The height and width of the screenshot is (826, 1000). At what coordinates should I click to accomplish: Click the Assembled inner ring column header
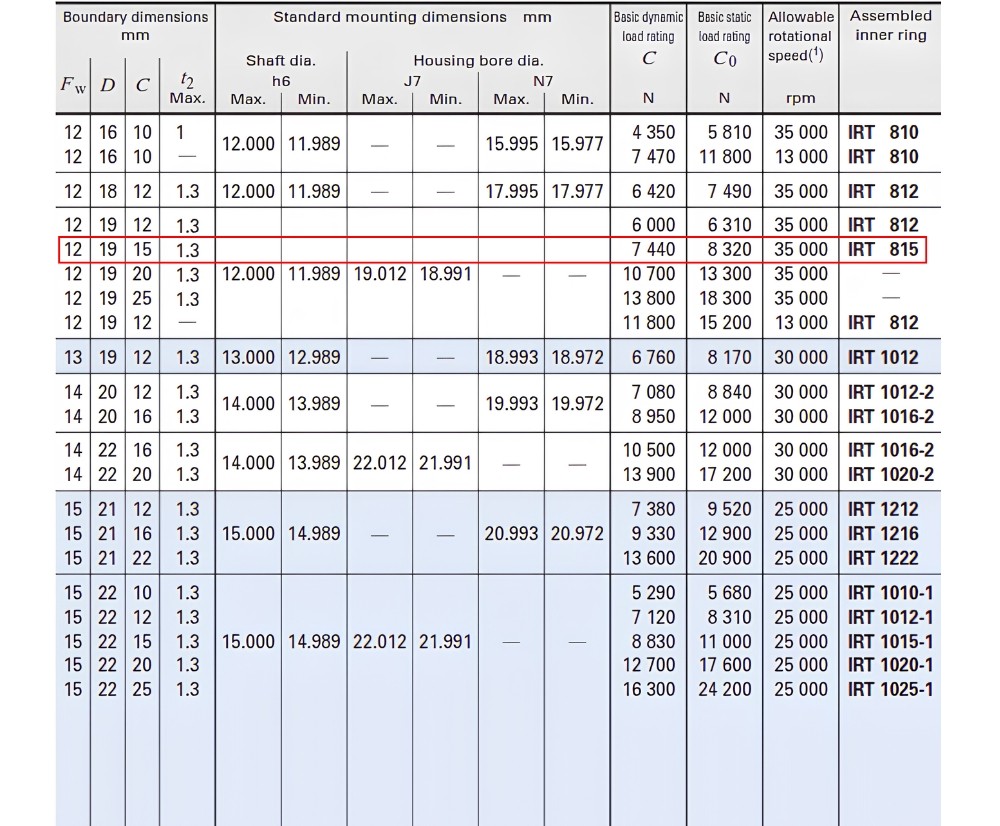[x=890, y=26]
